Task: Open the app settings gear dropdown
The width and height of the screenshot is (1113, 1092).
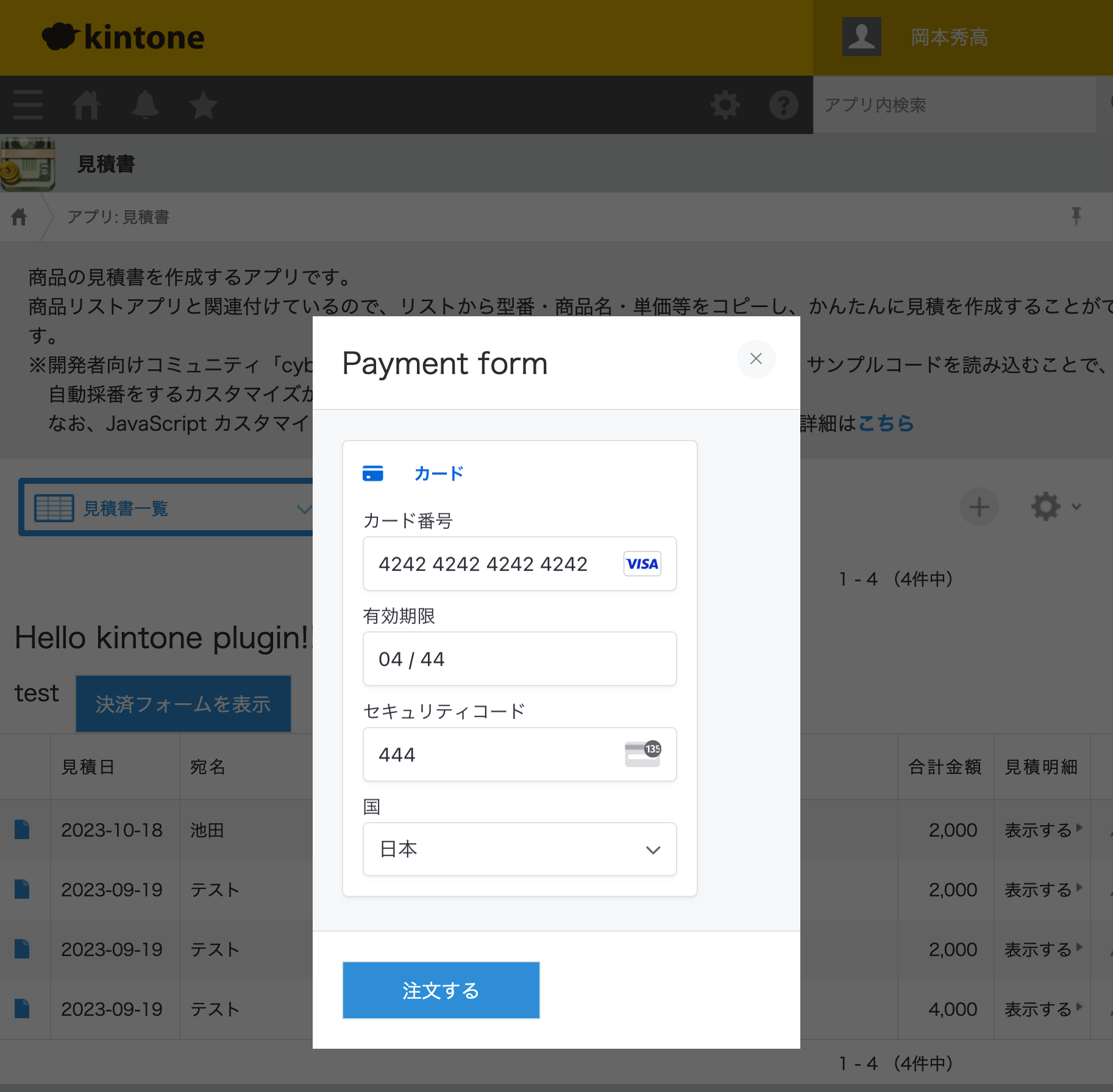Action: [1045, 506]
